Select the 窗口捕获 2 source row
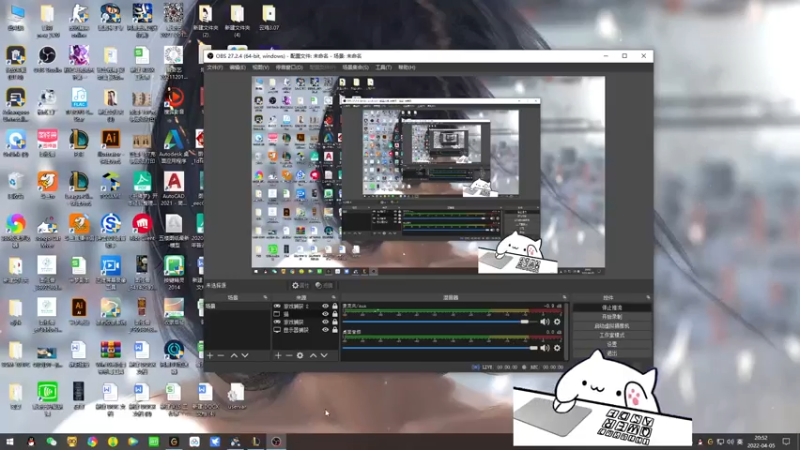The width and height of the screenshot is (800, 450). click(305, 306)
